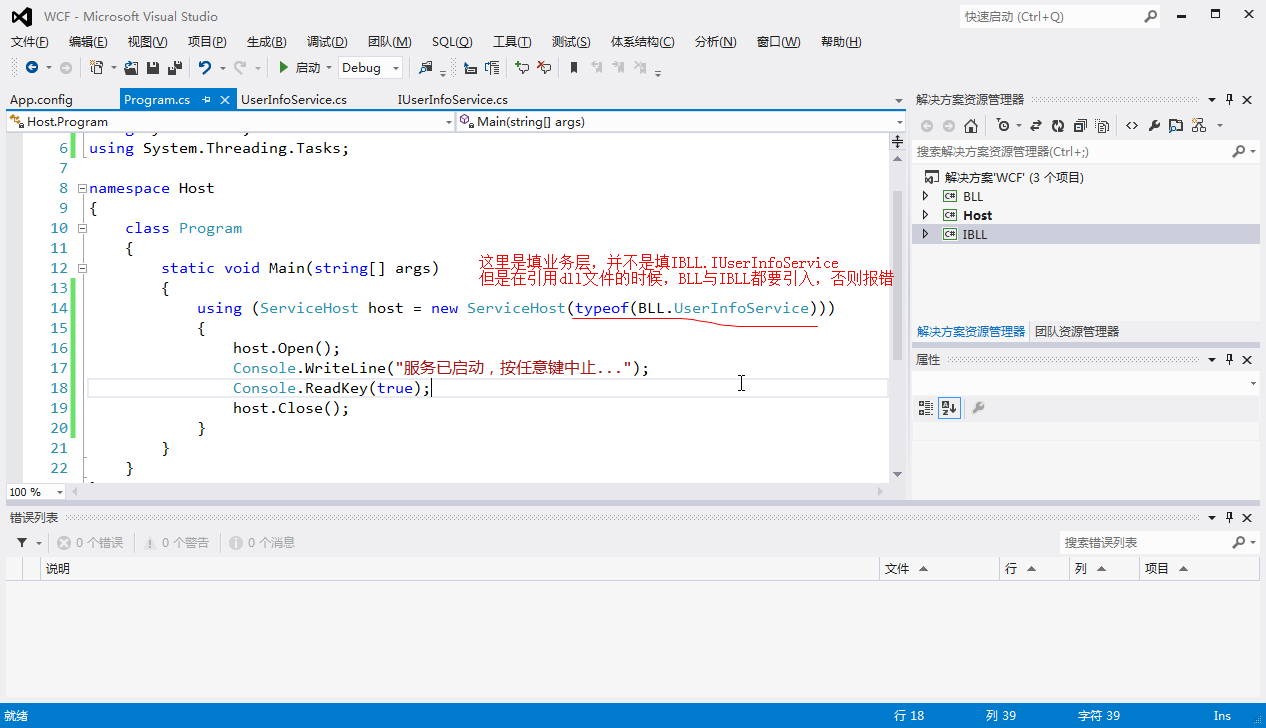This screenshot has width=1266, height=728.
Task: Start debugging with the green 启动 button
Action: pyautogui.click(x=299, y=67)
